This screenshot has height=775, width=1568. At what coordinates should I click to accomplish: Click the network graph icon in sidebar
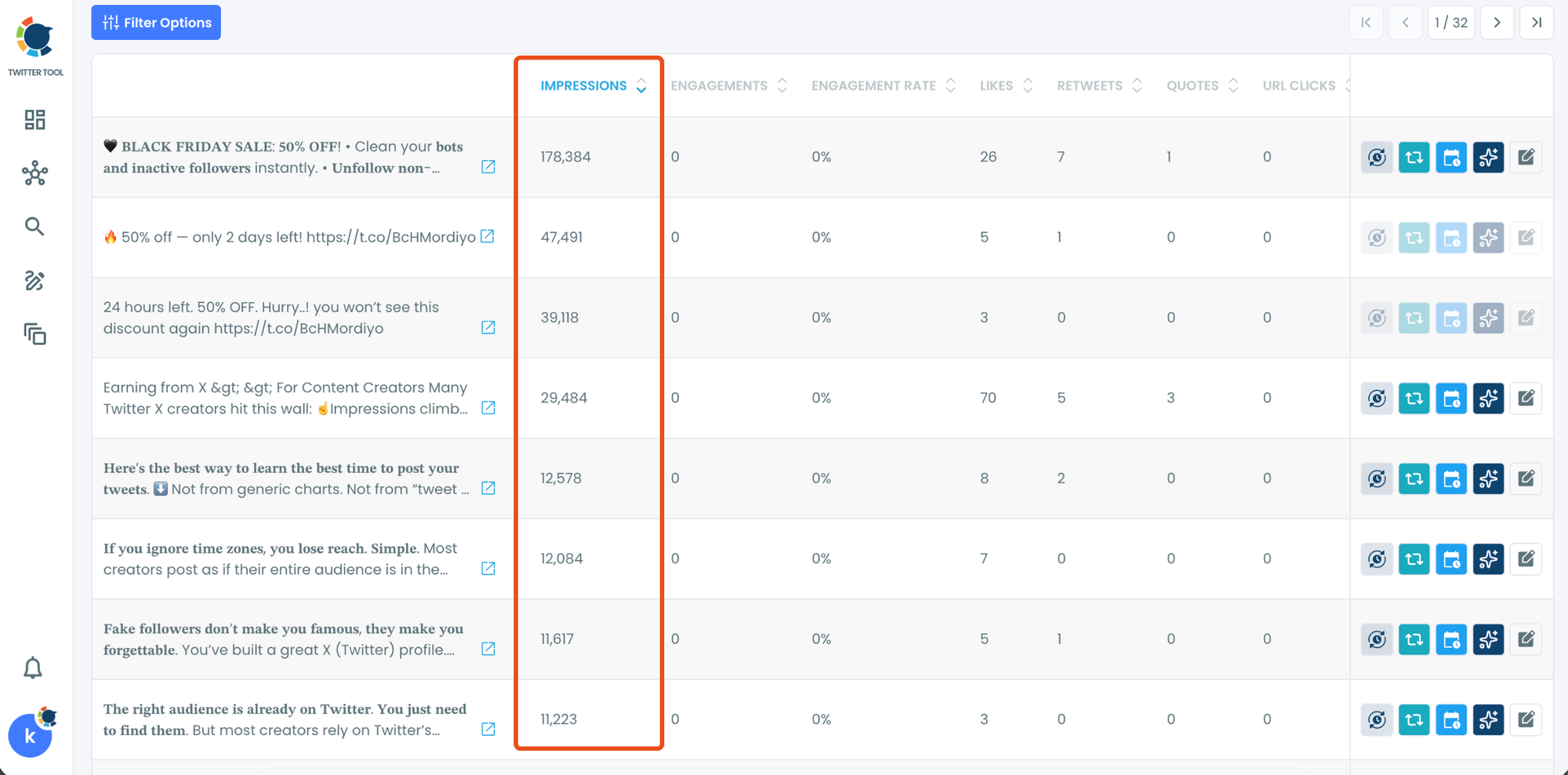tap(34, 173)
